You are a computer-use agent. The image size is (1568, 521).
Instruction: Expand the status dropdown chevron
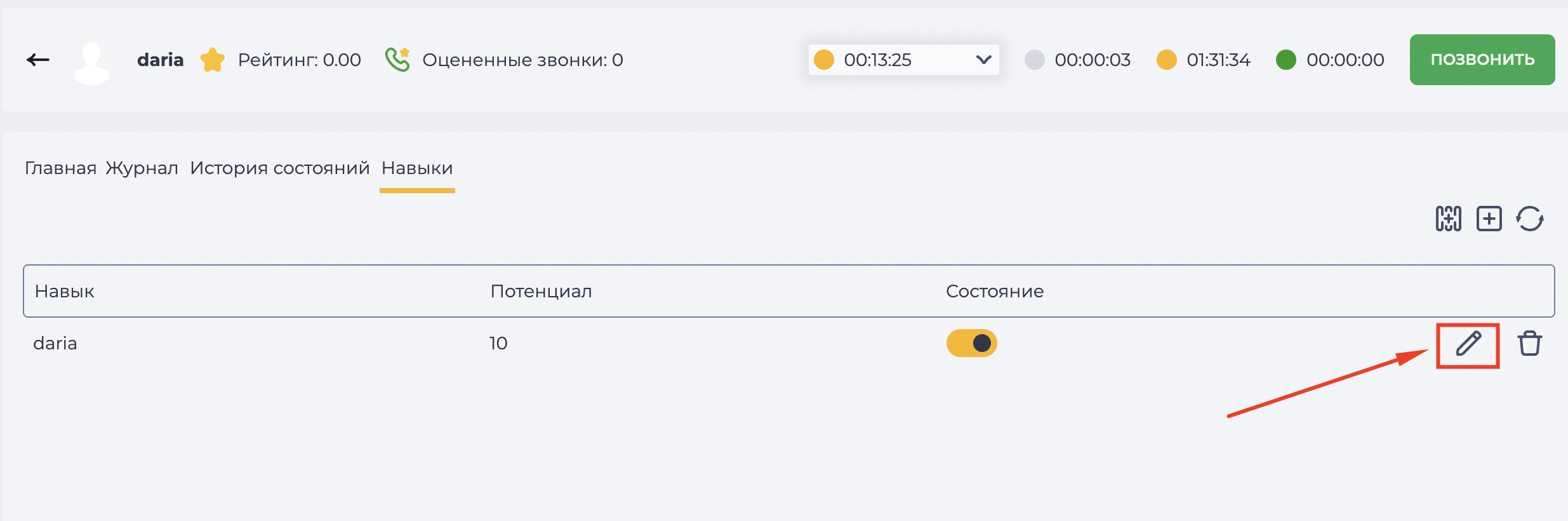coord(983,60)
